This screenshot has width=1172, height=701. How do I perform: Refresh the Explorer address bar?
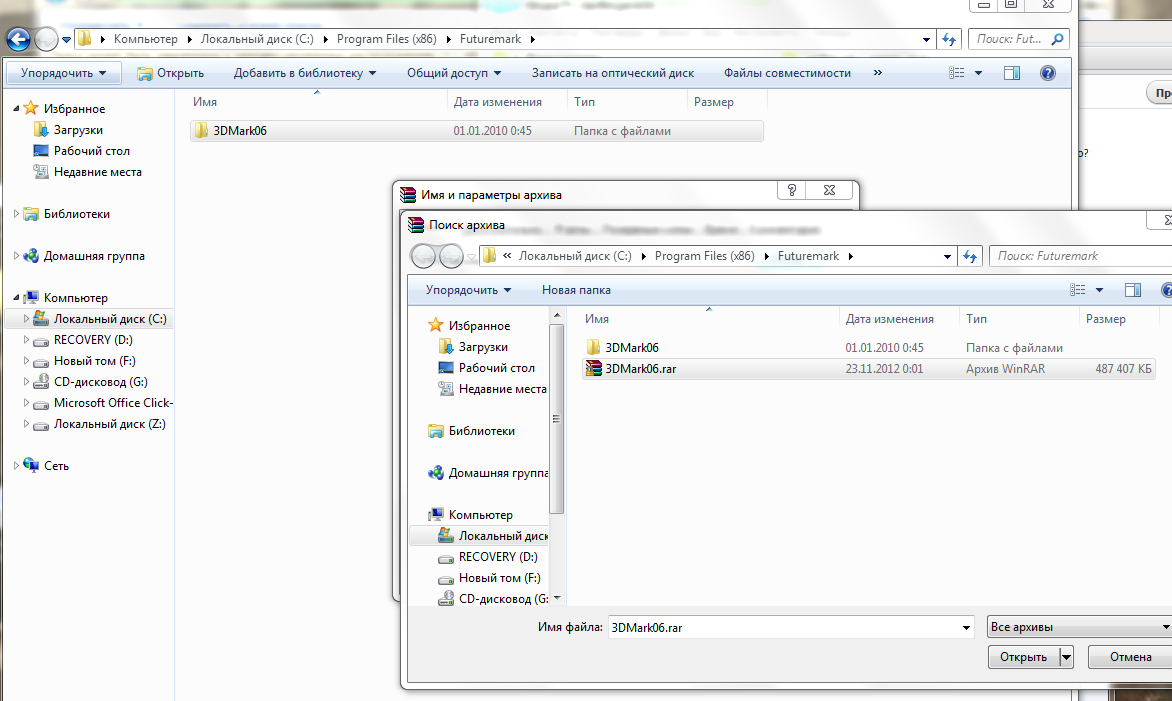click(949, 39)
